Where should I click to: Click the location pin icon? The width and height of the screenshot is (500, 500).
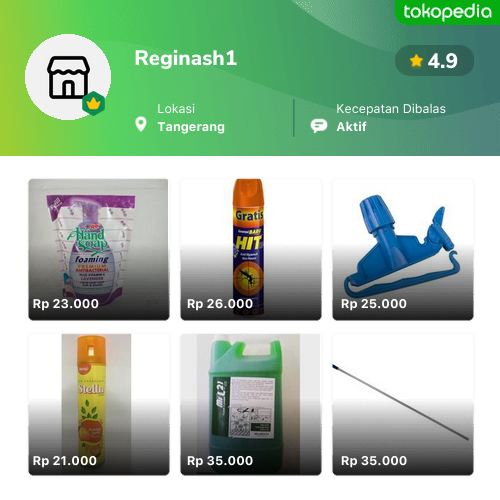click(141, 124)
